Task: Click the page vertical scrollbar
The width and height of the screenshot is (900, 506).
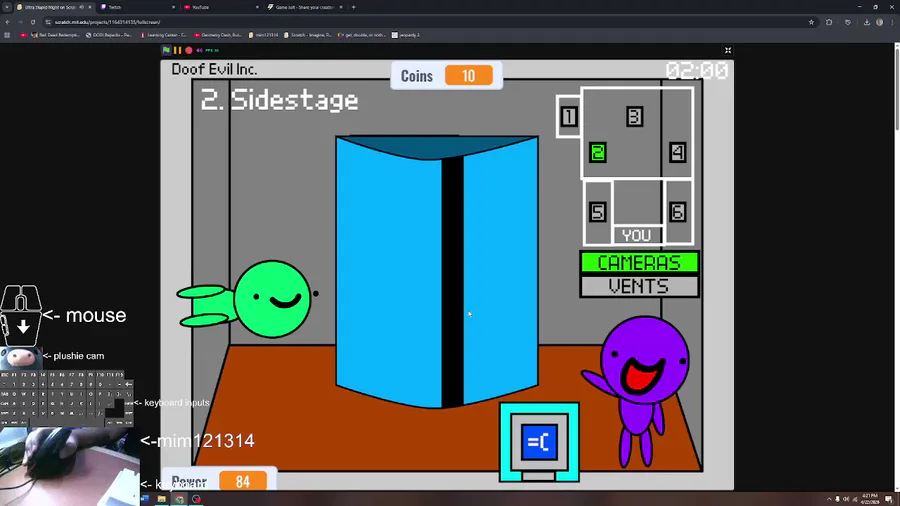Action: click(897, 89)
